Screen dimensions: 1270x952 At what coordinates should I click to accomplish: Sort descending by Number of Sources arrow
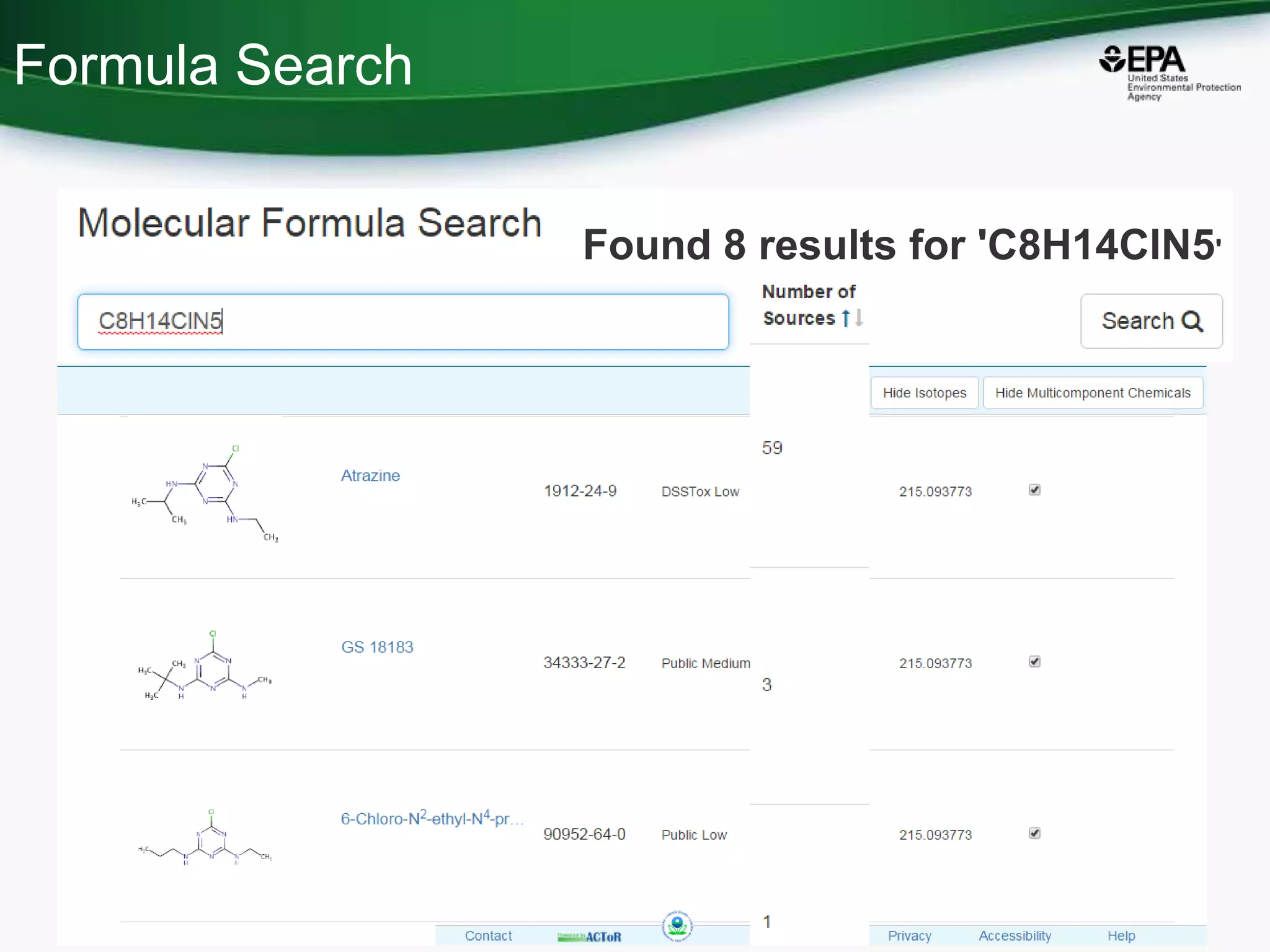coord(859,318)
